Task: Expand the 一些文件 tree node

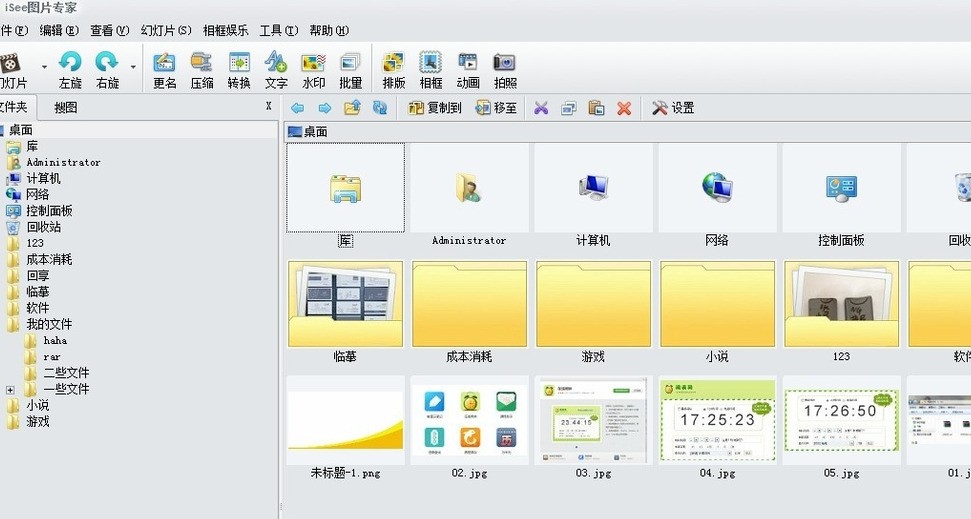Action: 10,390
